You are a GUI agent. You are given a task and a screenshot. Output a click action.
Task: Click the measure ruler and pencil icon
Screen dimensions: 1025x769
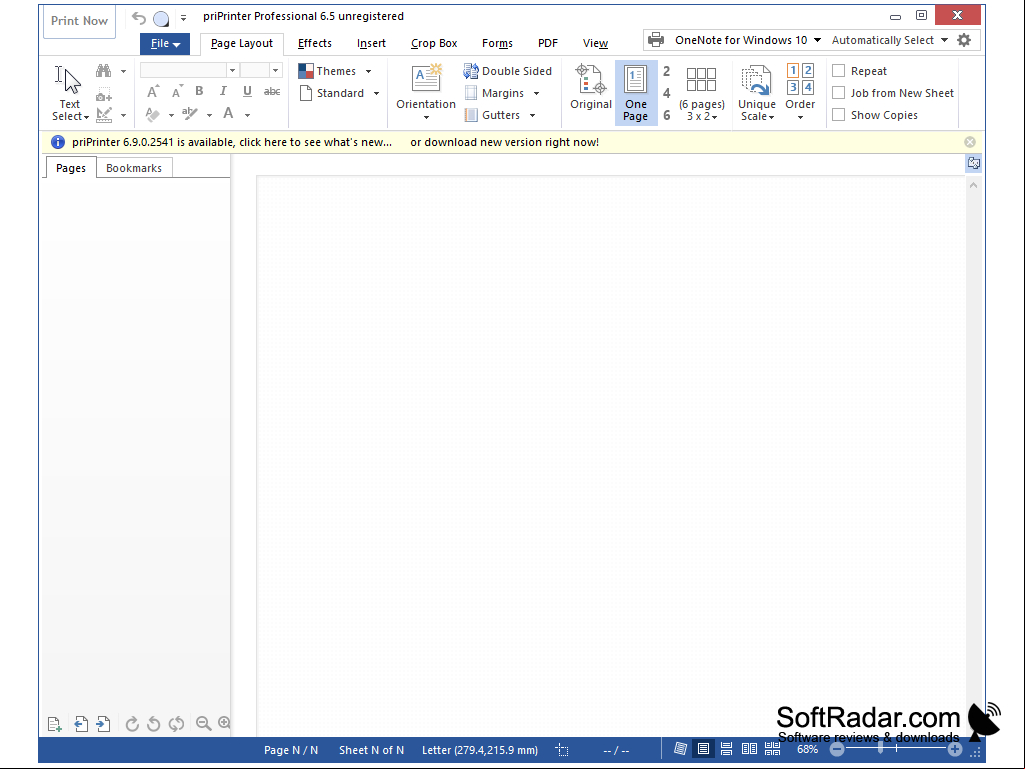click(x=104, y=115)
